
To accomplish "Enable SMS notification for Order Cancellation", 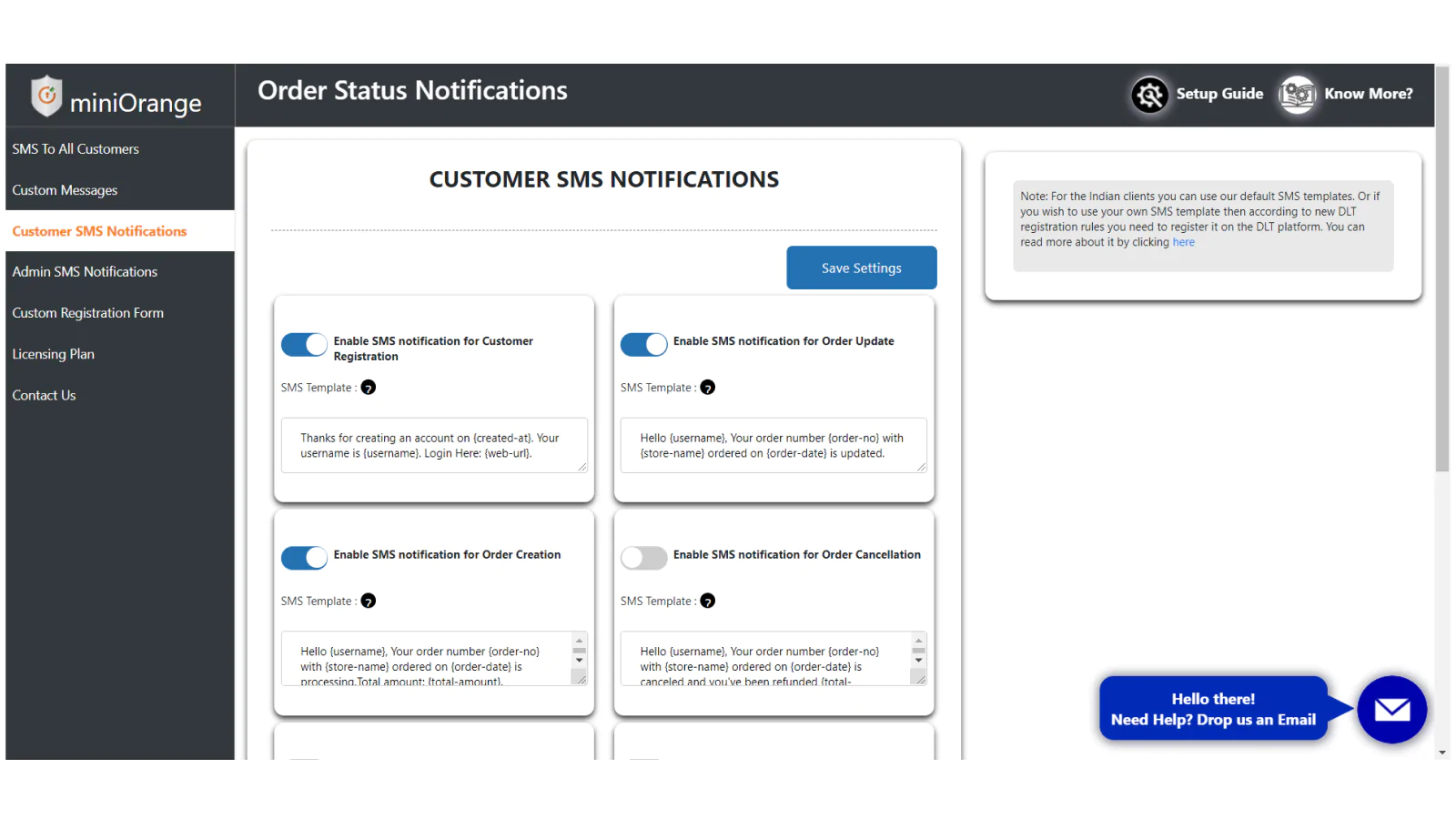I will 643,558.
